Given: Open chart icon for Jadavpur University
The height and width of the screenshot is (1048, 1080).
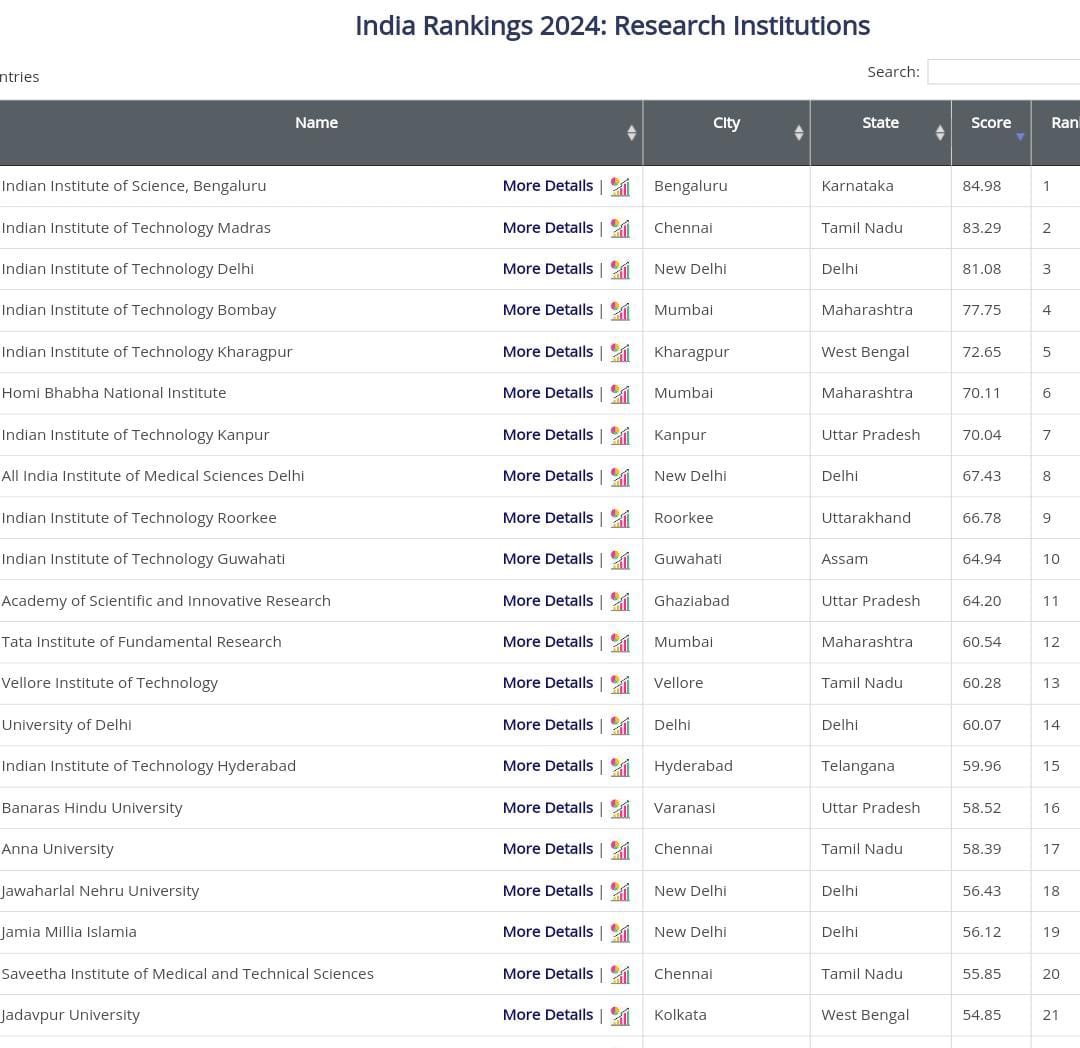Looking at the screenshot, I should tap(620, 1016).
